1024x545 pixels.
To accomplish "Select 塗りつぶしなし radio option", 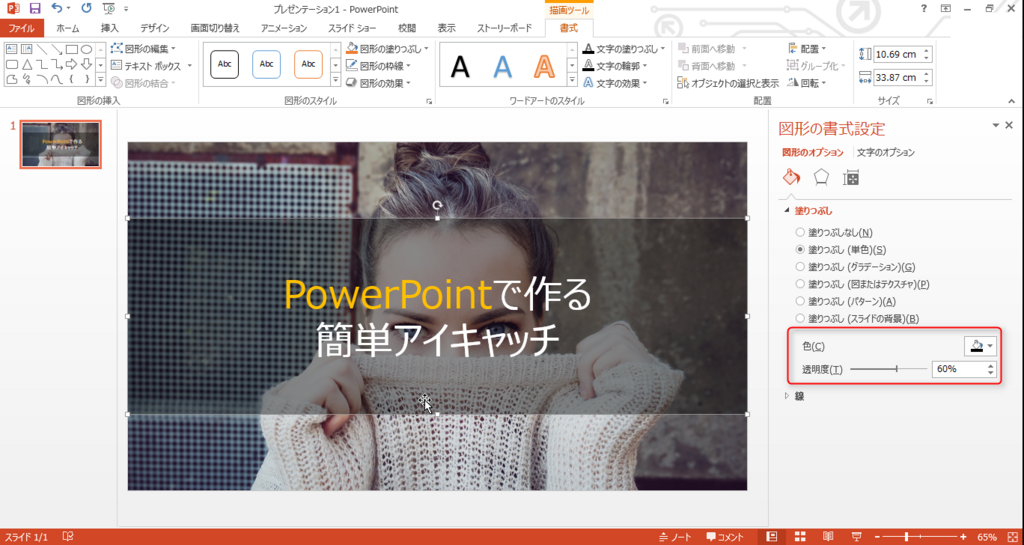I will [x=800, y=232].
